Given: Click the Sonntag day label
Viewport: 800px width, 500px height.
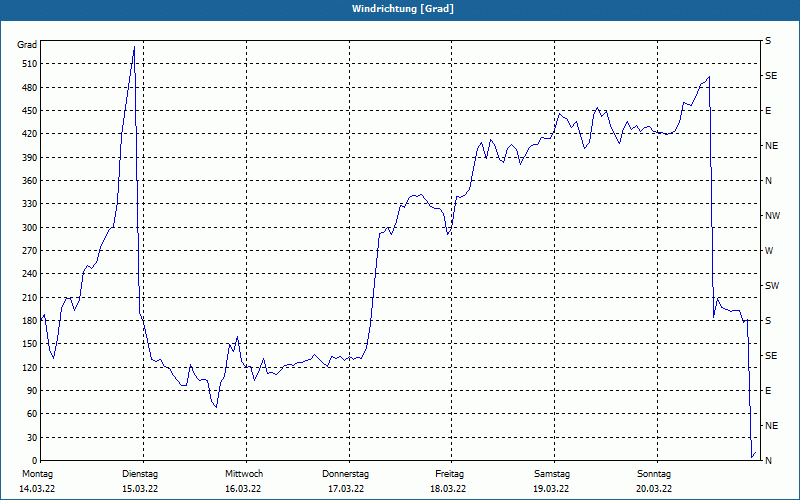Looking at the screenshot, I should tap(654, 474).
